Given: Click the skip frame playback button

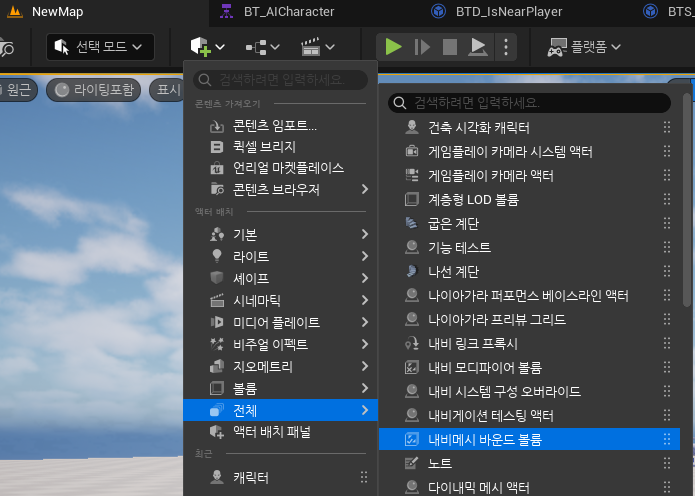Looking at the screenshot, I should point(422,47).
